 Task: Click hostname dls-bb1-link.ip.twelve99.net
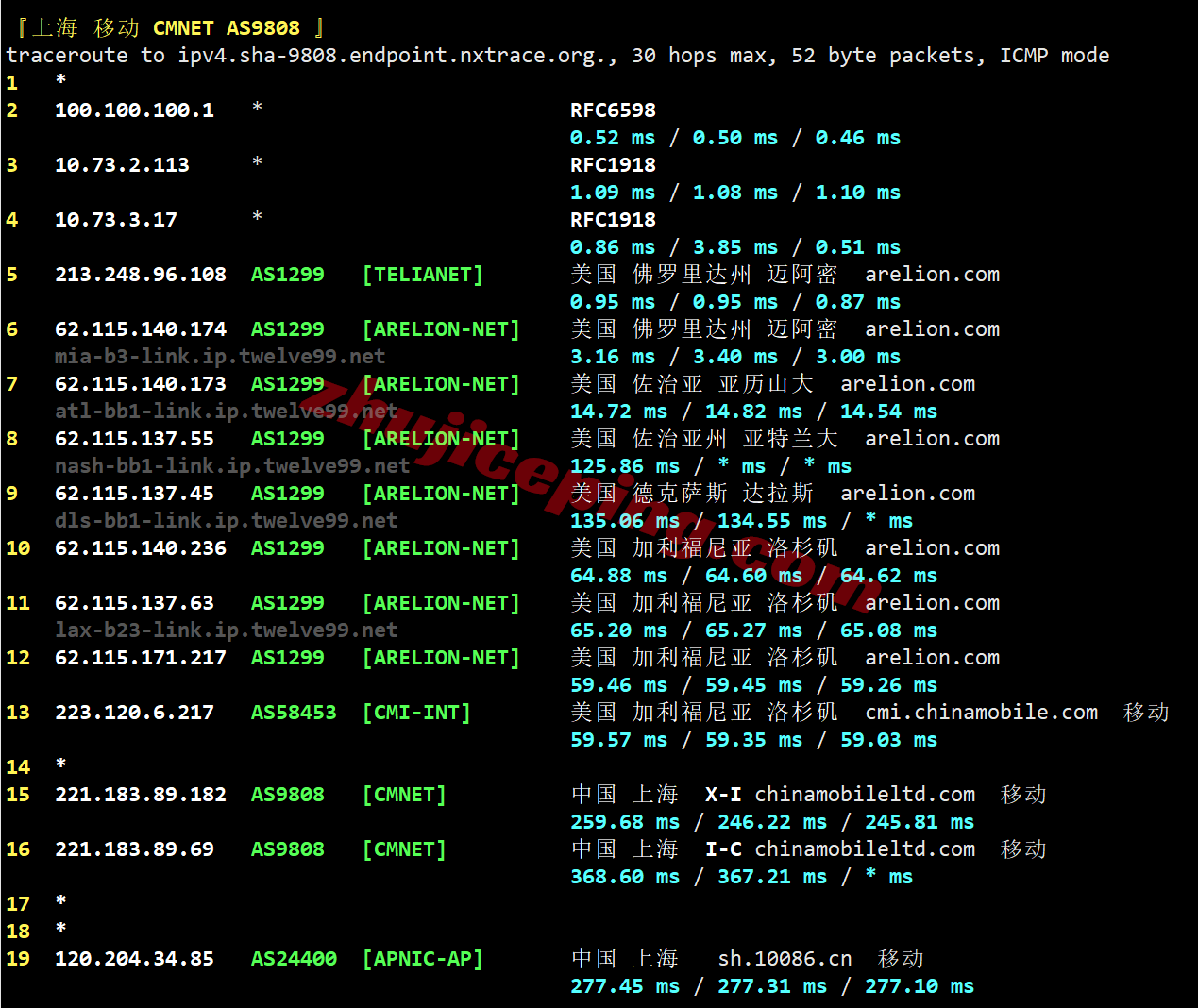tap(226, 521)
